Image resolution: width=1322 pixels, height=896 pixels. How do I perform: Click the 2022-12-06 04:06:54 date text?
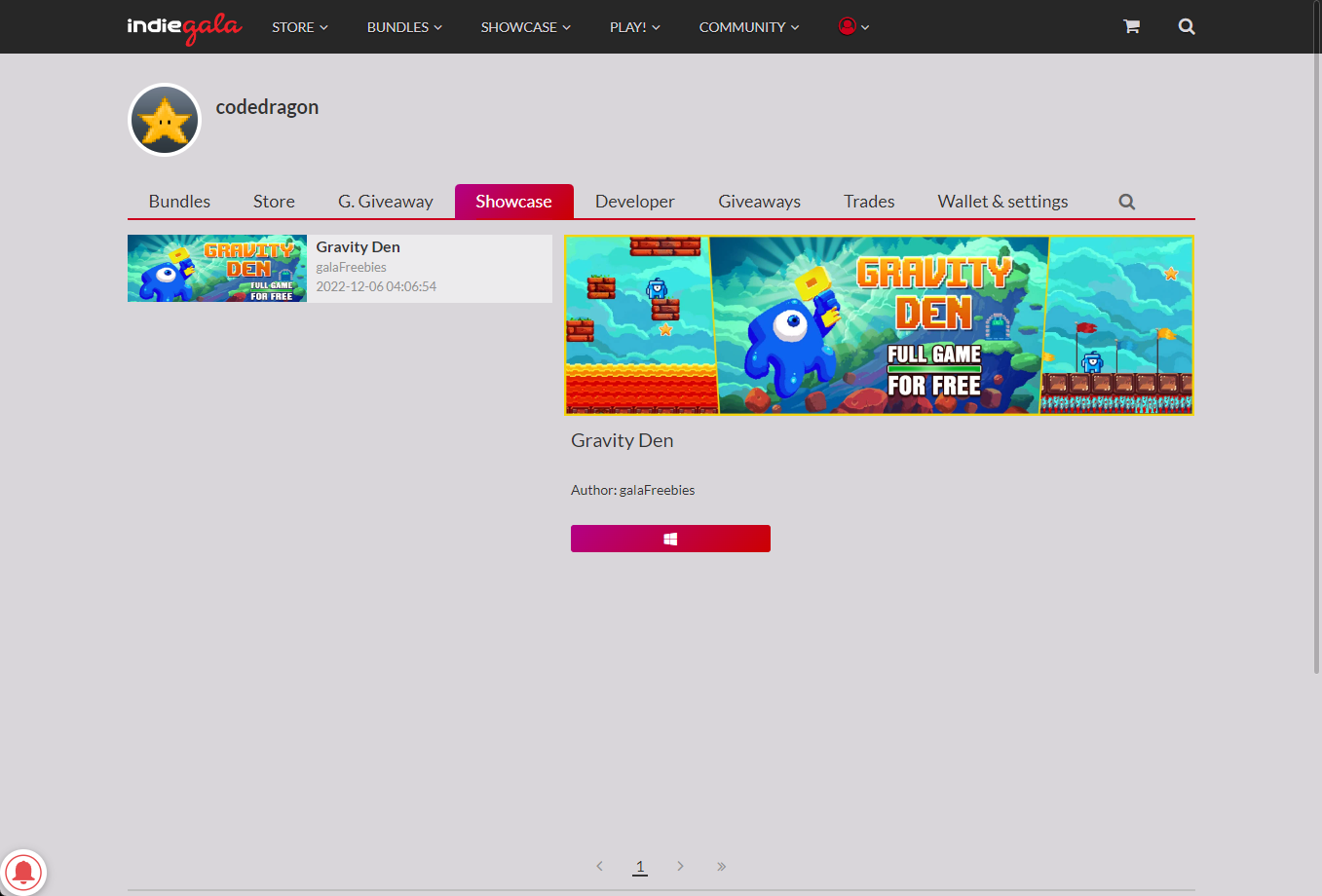pyautogui.click(x=376, y=286)
